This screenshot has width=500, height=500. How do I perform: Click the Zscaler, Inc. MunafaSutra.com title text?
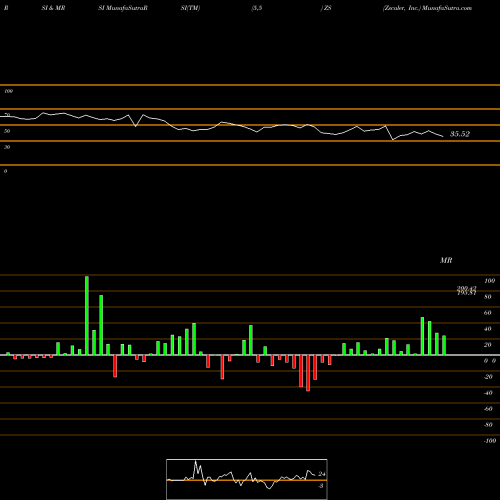coord(427,8)
